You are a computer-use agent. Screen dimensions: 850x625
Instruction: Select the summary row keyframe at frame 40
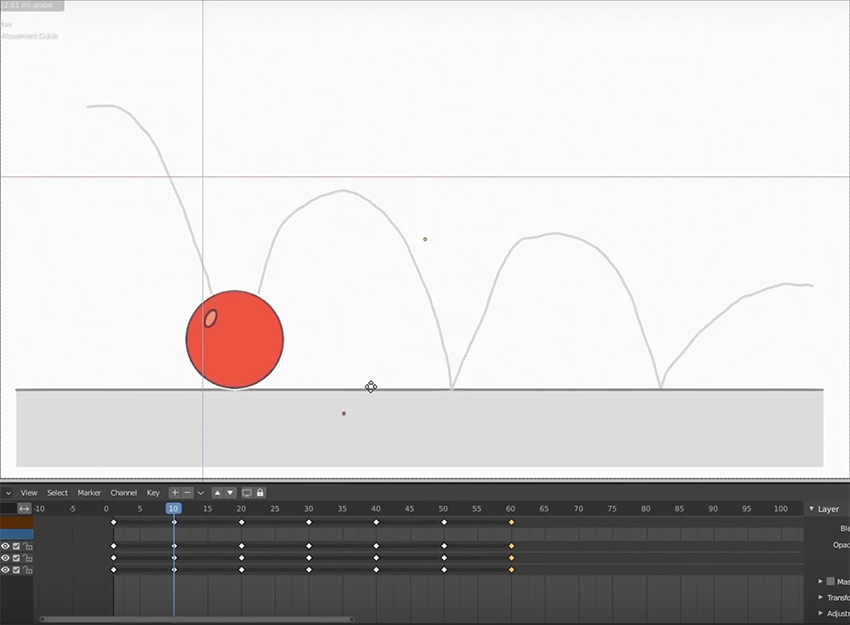coord(376,522)
